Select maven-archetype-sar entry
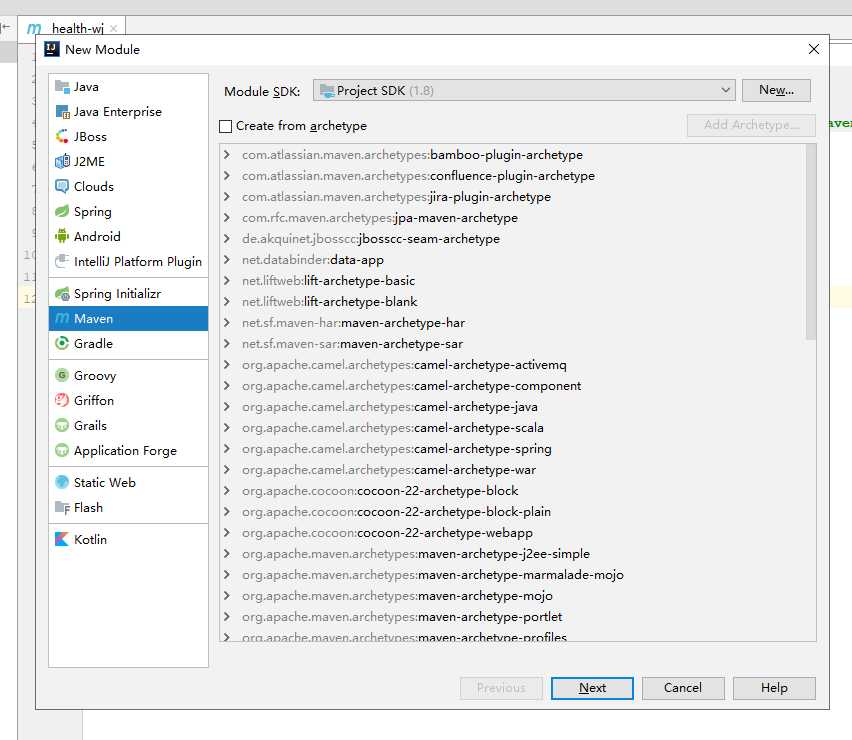Screen dimensions: 852x740 pos(352,344)
